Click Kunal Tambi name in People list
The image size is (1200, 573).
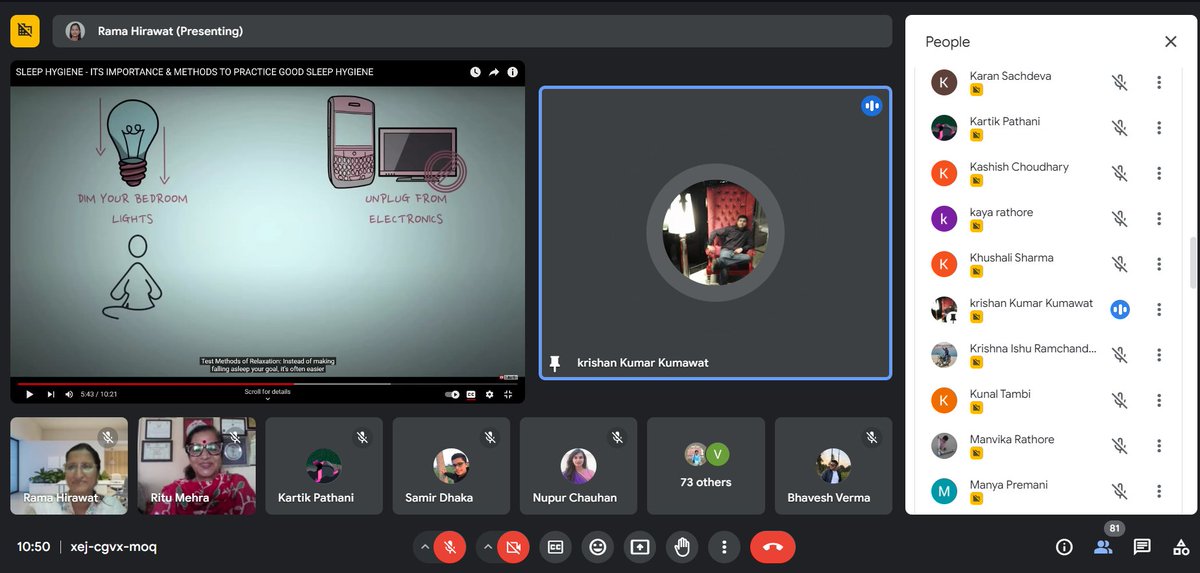coord(1000,394)
